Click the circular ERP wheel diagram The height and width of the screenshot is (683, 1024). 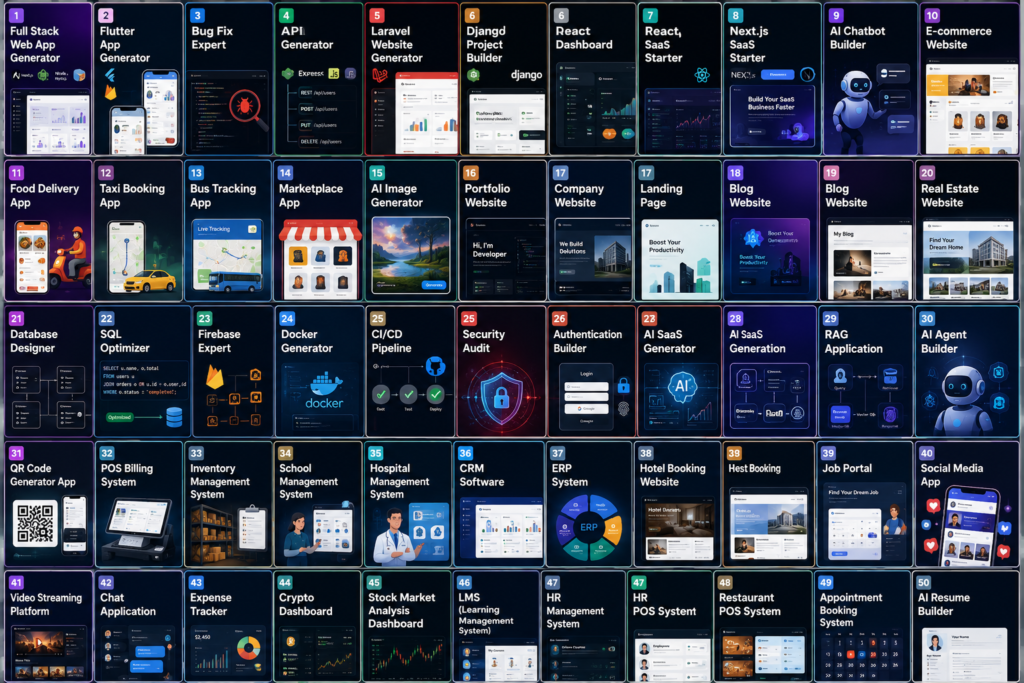pos(589,527)
